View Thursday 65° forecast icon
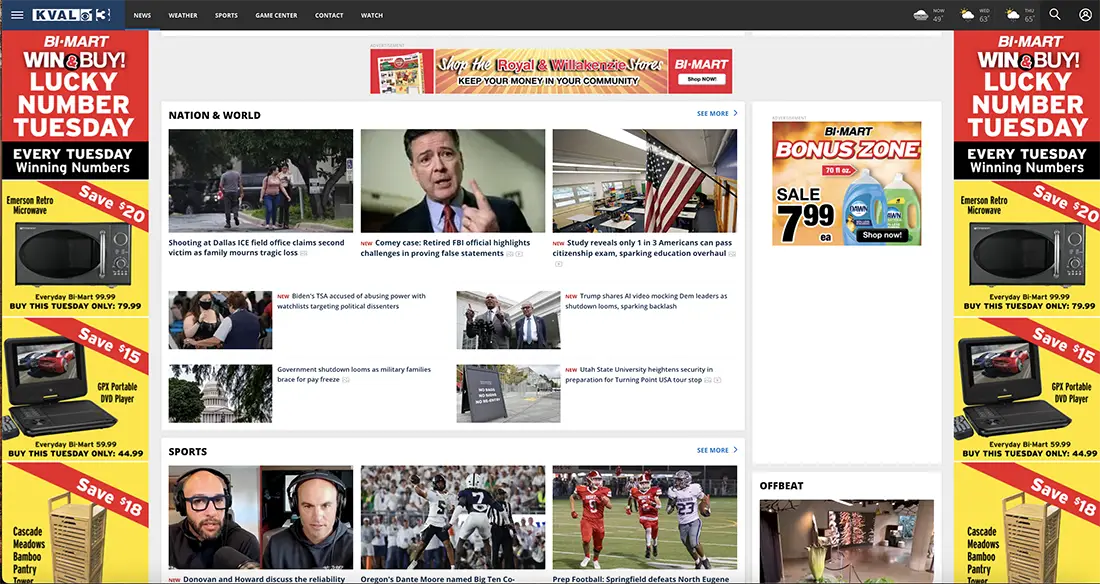1100x584 pixels. pyautogui.click(x=1012, y=15)
